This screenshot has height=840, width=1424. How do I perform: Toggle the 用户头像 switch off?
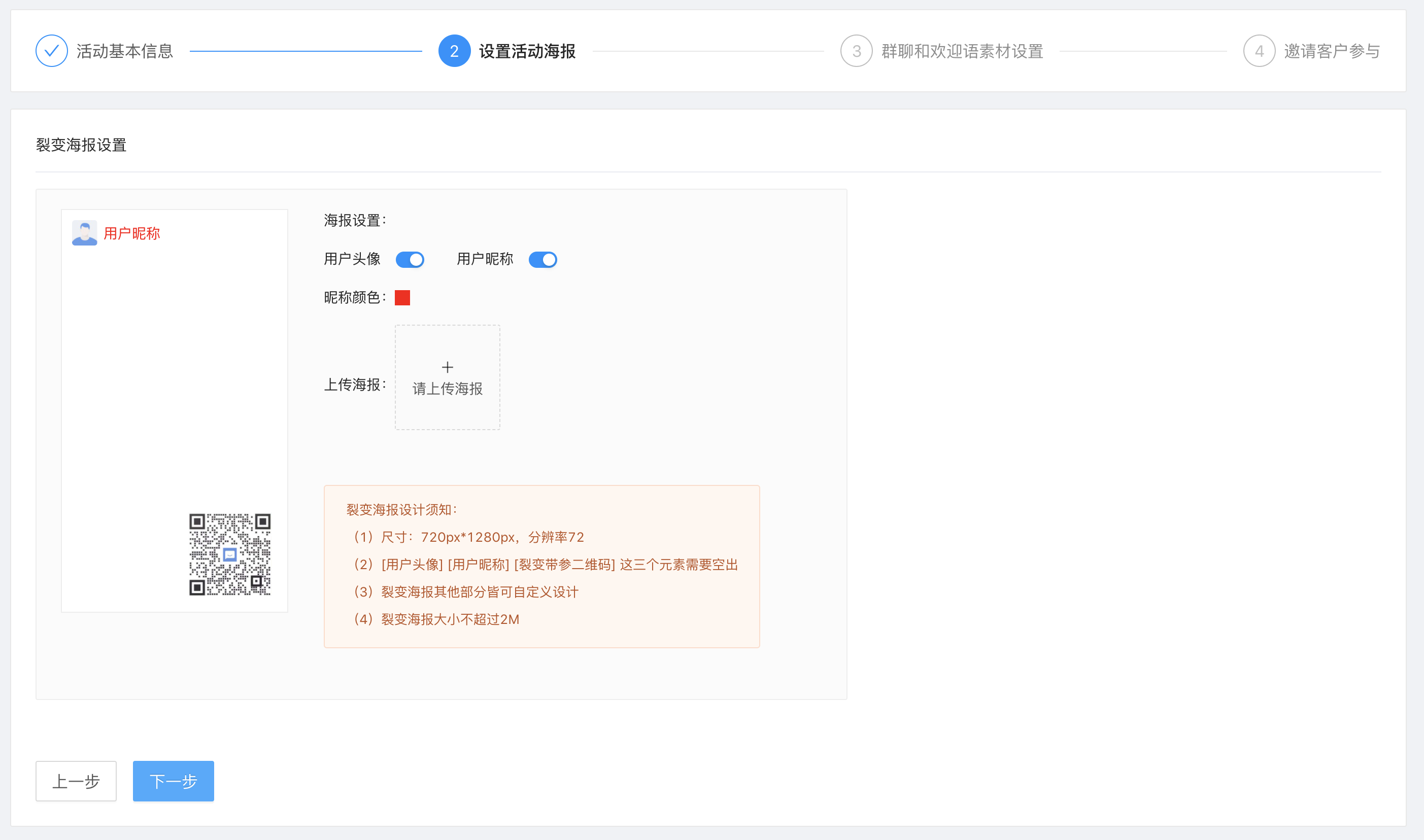coord(410,260)
